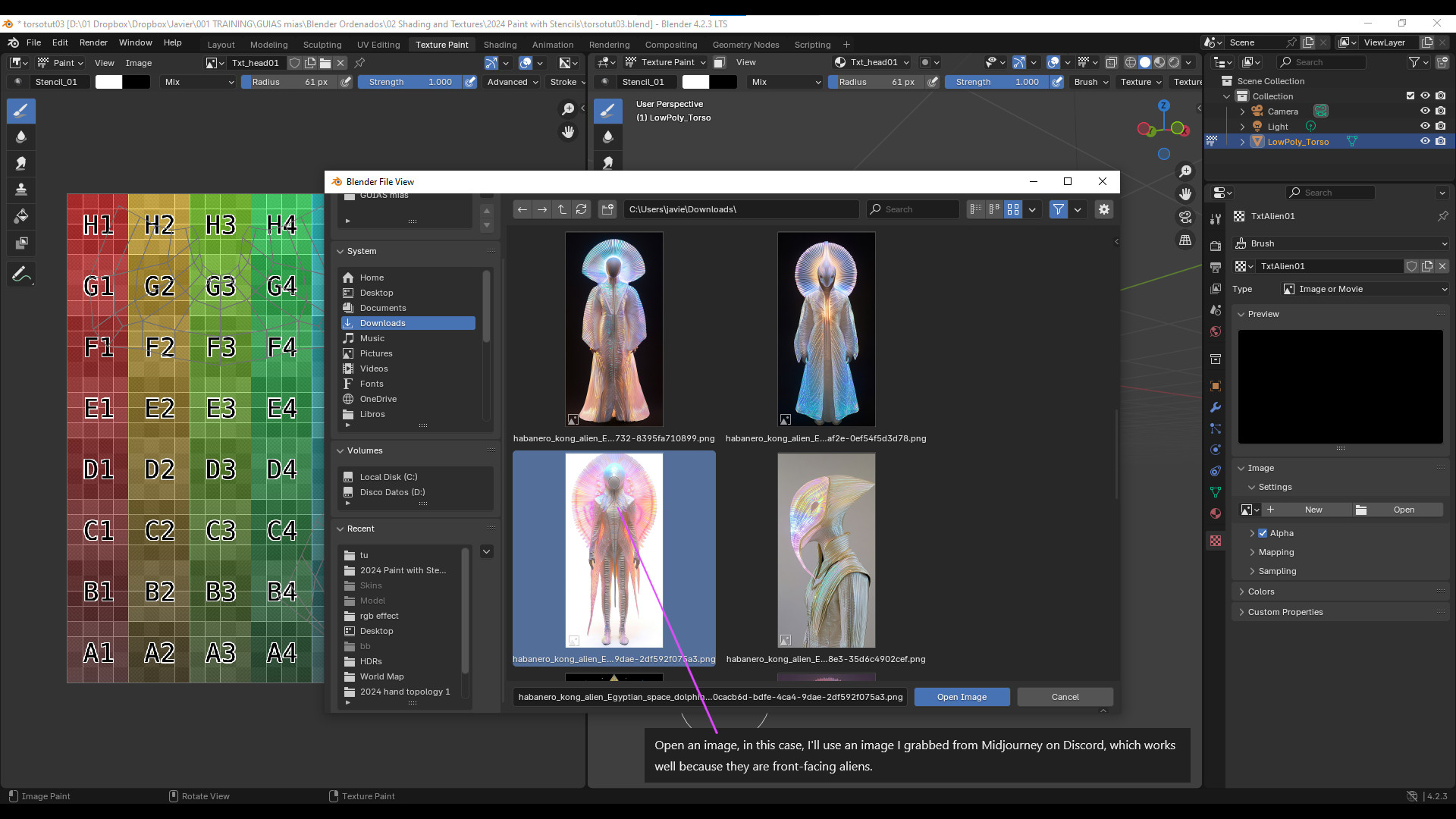Viewport: 1456px width, 819px height.
Task: Adjust the Strength slider in 3D viewport header
Action: (x=997, y=82)
